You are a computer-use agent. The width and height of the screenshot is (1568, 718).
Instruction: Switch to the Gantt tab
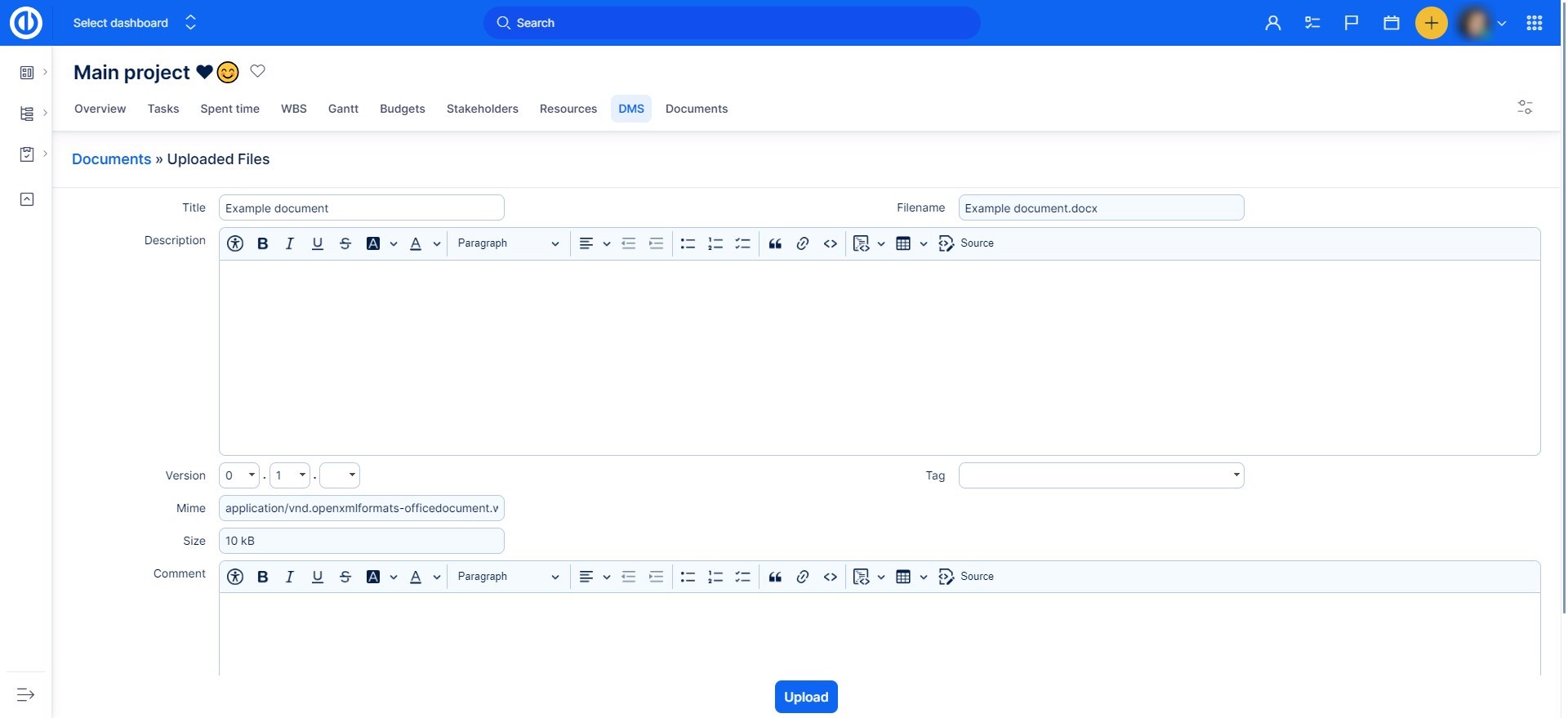click(x=343, y=109)
